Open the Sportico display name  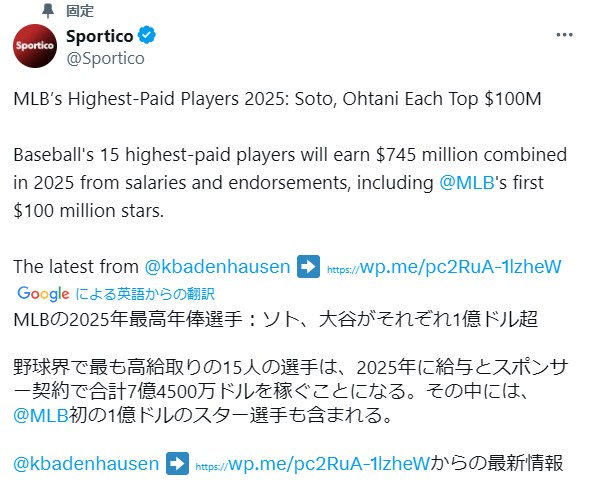100,36
